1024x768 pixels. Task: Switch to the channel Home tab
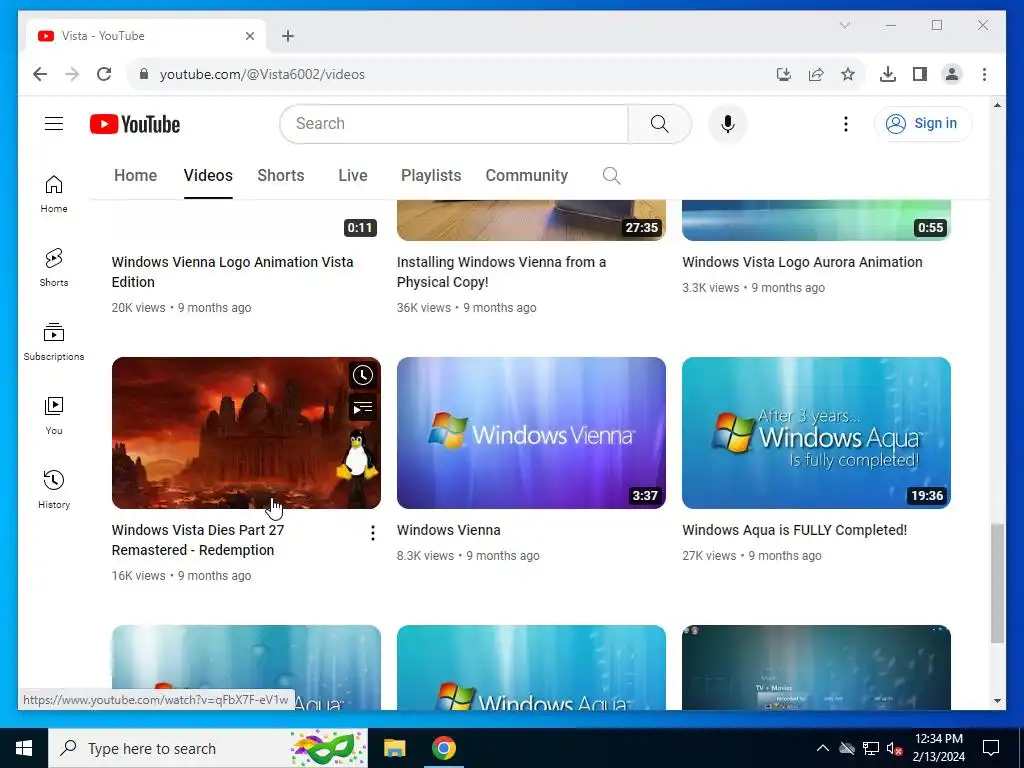[x=135, y=176]
